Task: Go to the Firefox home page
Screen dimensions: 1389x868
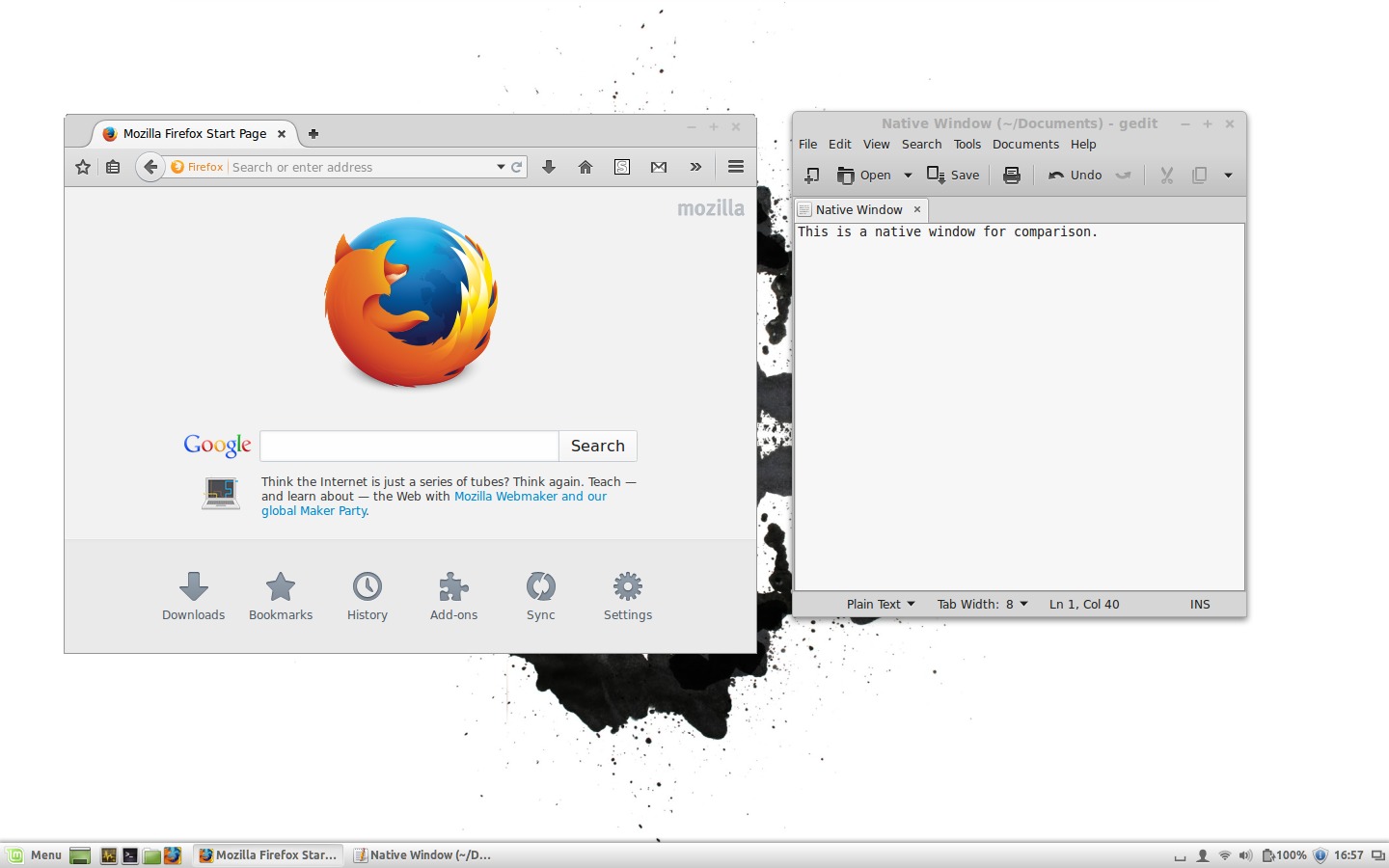Action: tap(586, 167)
